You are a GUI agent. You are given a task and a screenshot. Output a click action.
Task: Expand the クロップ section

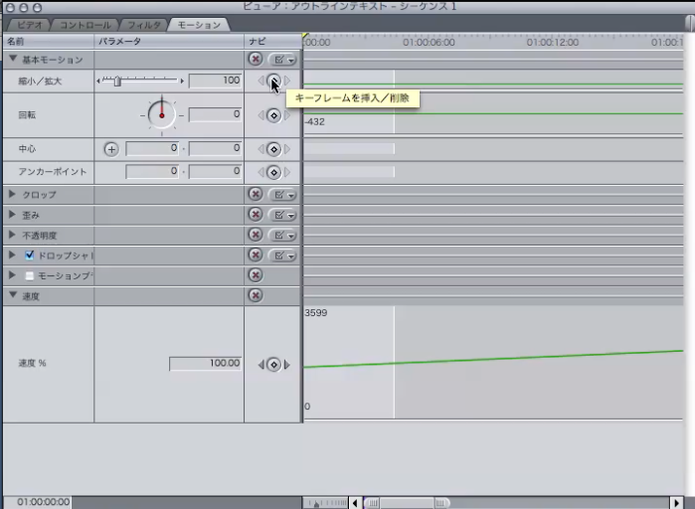tap(12, 194)
